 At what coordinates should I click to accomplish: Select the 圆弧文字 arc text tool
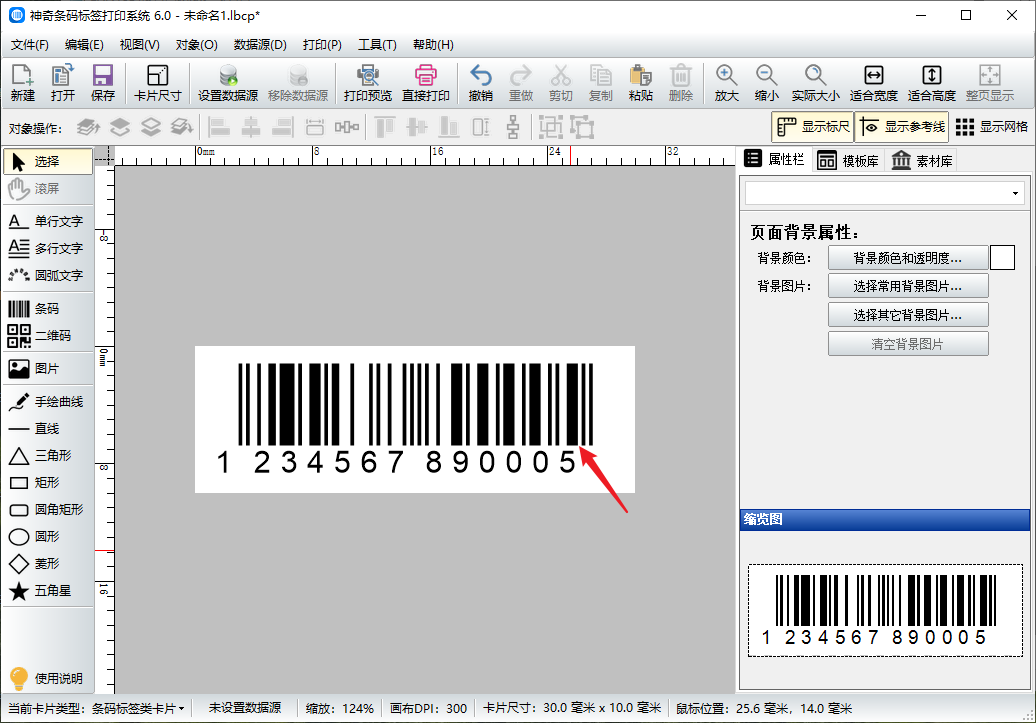point(46,275)
